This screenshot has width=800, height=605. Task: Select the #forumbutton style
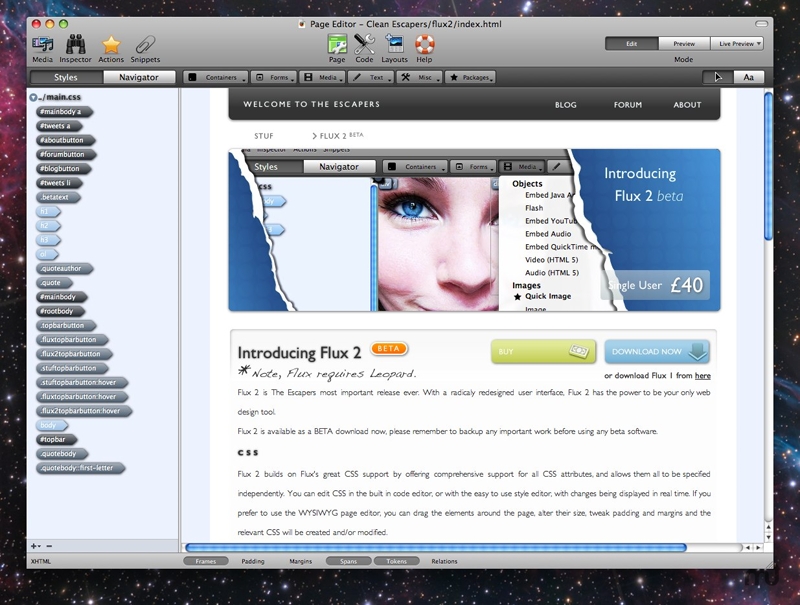coord(66,154)
